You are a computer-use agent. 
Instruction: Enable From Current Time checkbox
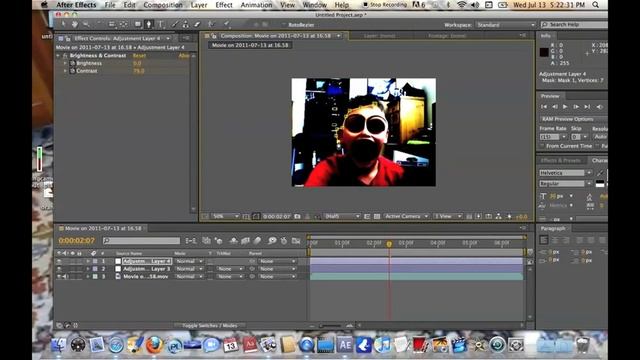coord(542,146)
